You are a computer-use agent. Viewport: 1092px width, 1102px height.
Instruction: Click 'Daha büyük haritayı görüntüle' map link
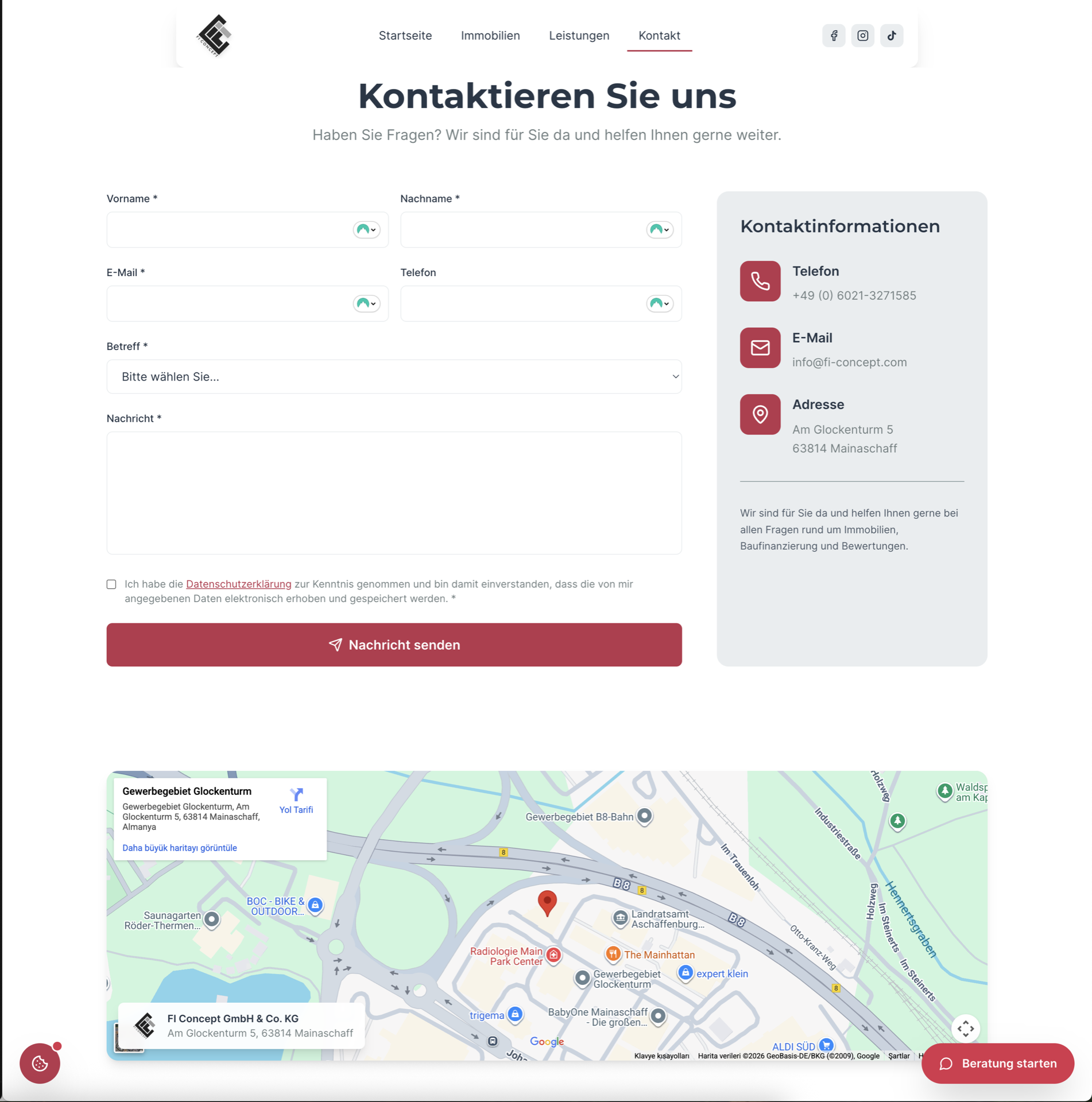(x=180, y=848)
